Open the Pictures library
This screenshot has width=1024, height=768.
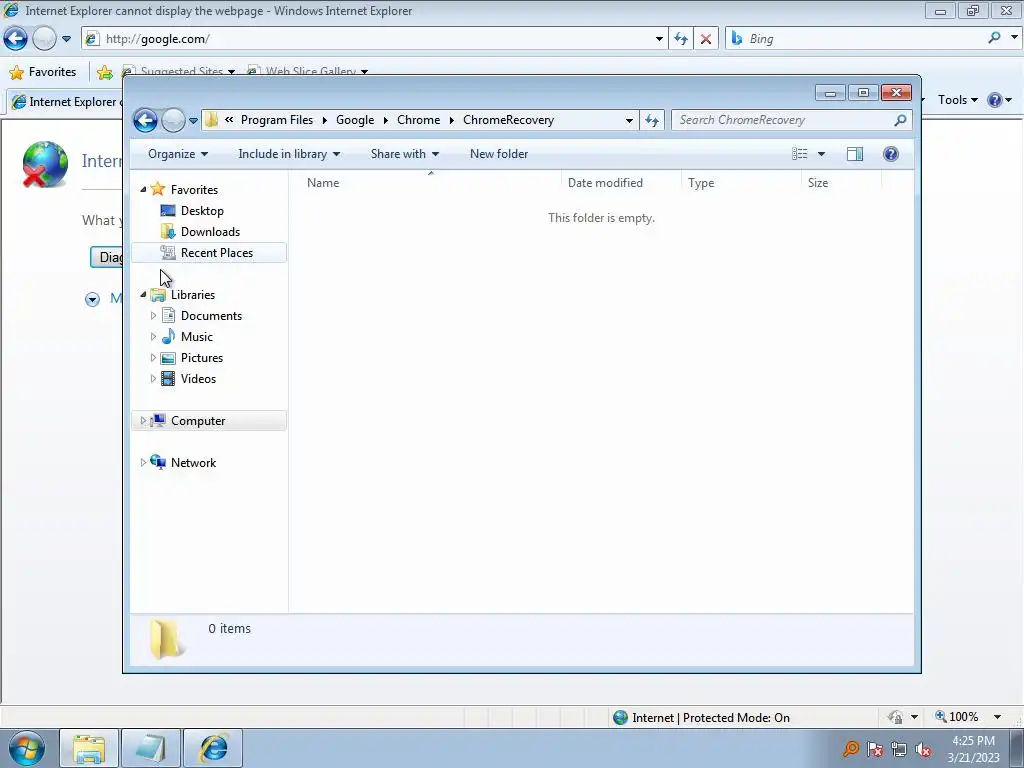click(x=202, y=358)
